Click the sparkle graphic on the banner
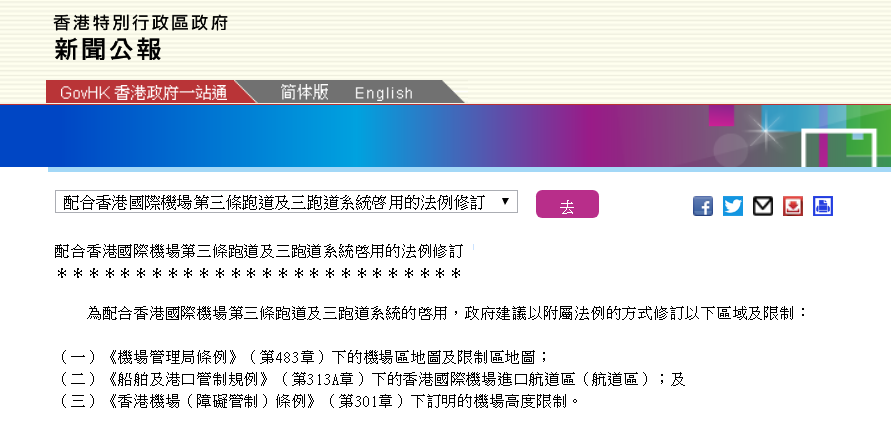Viewport: 891px width, 428px height. 767,128
